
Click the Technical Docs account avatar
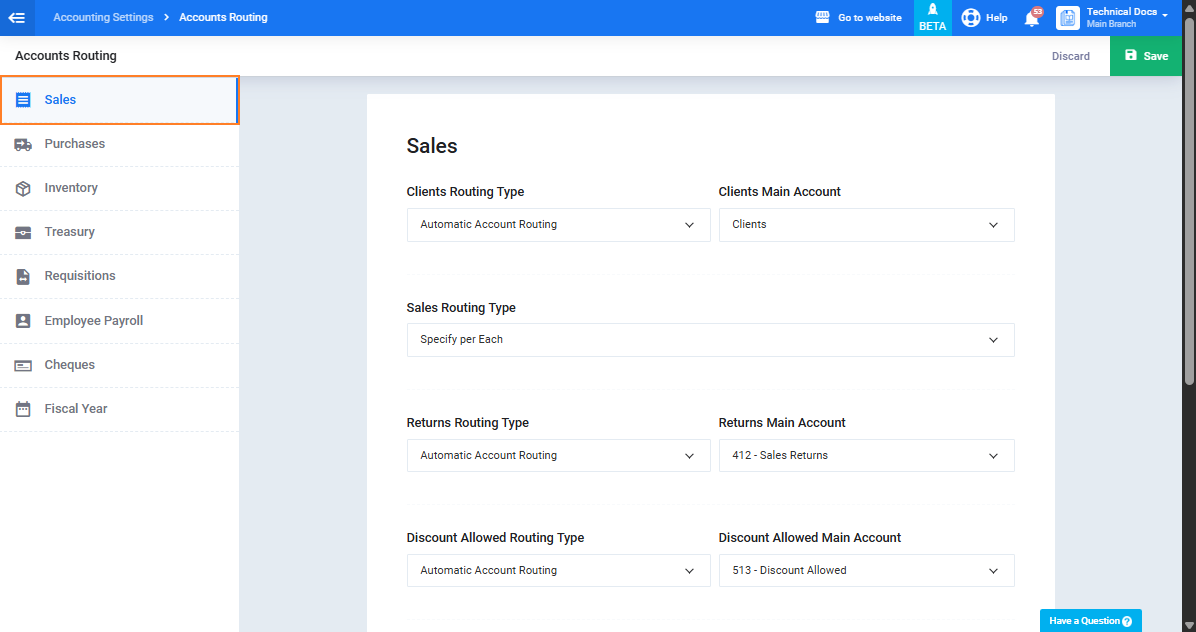pyautogui.click(x=1068, y=18)
